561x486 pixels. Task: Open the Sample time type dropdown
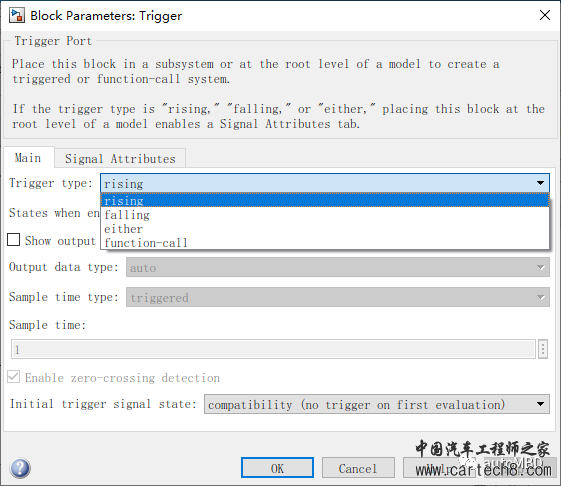coord(338,297)
